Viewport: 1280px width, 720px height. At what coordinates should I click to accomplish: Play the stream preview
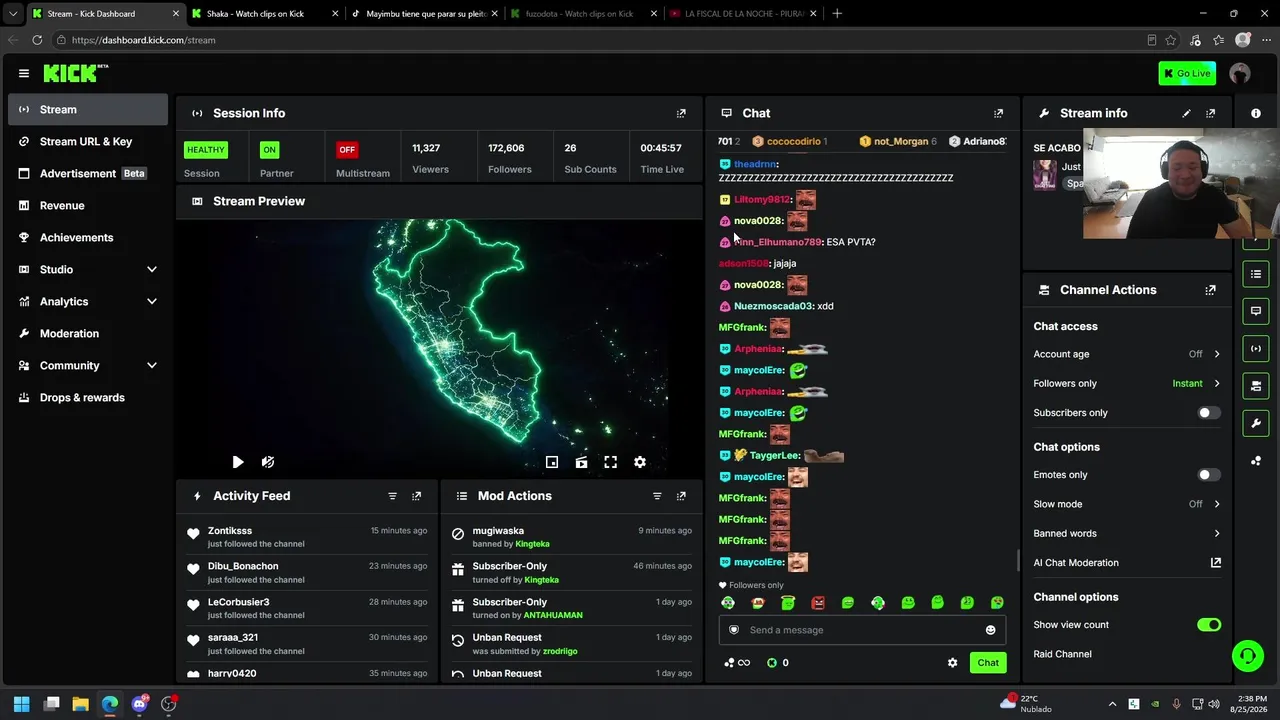click(237, 462)
